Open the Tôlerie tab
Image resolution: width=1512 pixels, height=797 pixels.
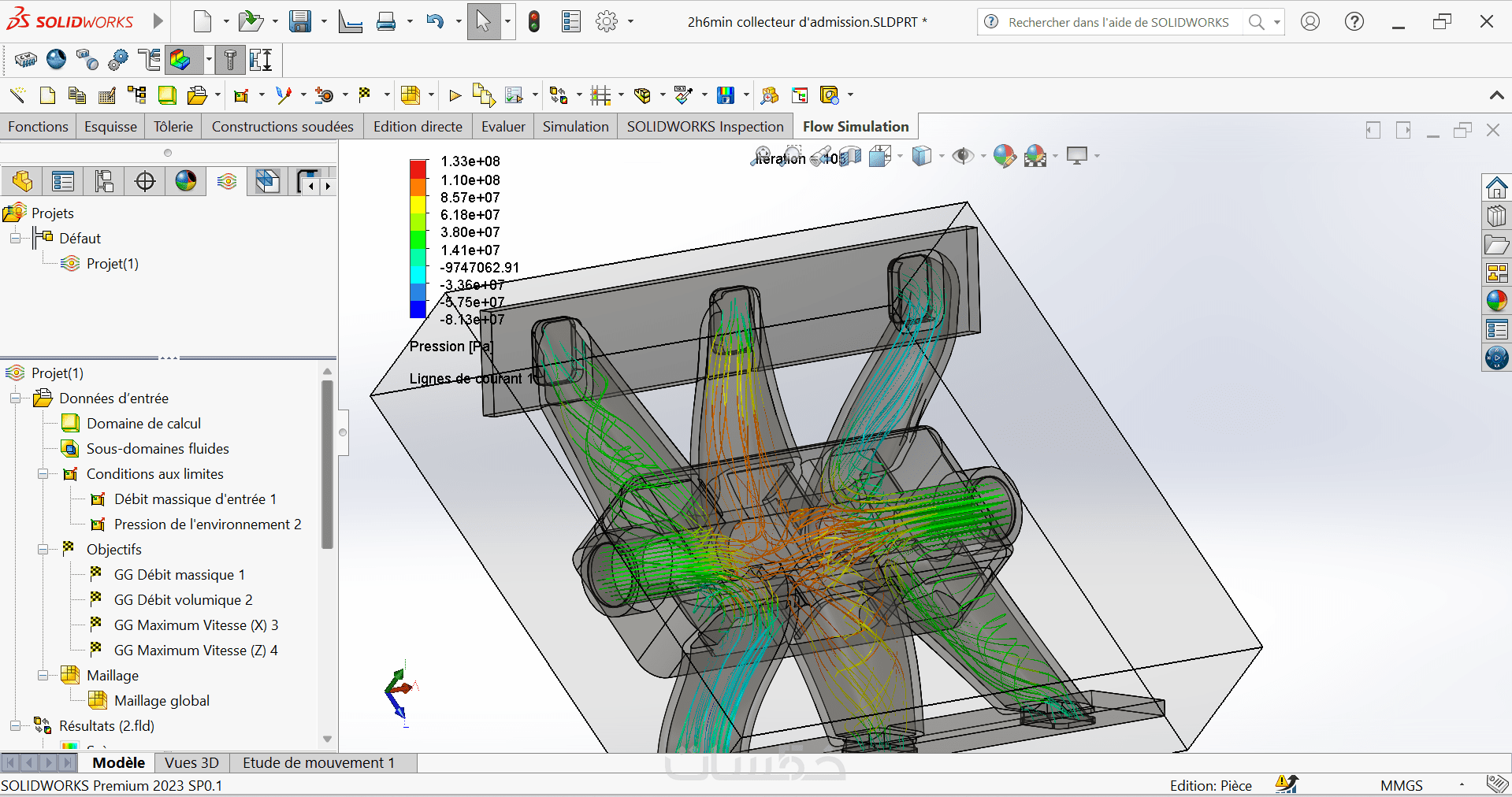[173, 127]
